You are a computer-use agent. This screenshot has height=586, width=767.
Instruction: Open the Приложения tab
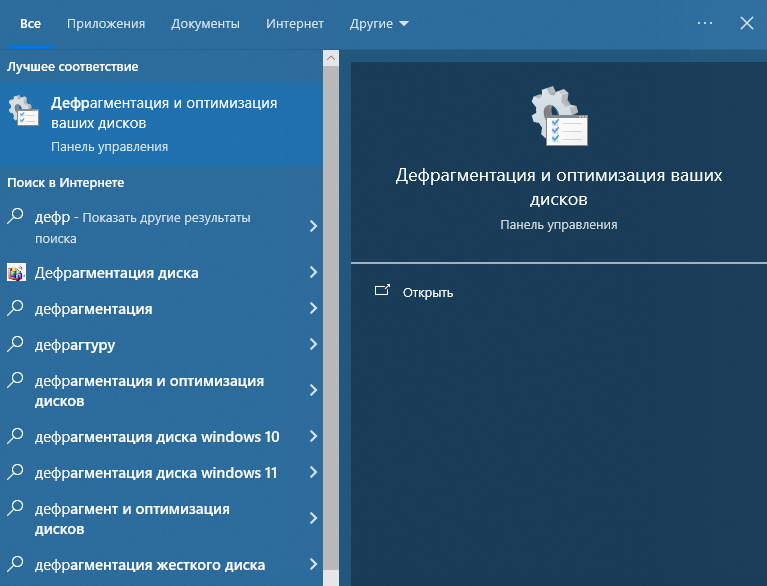coord(106,23)
